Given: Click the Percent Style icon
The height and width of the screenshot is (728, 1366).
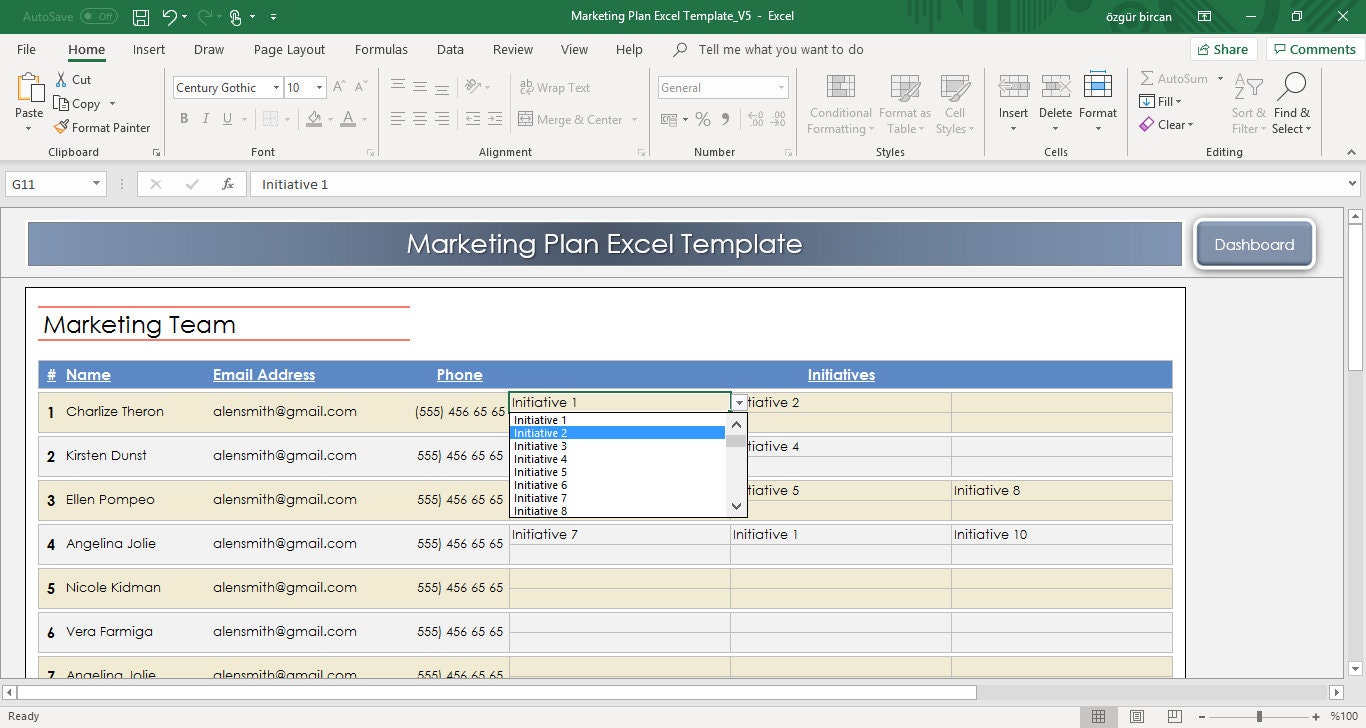Looking at the screenshot, I should tap(702, 118).
